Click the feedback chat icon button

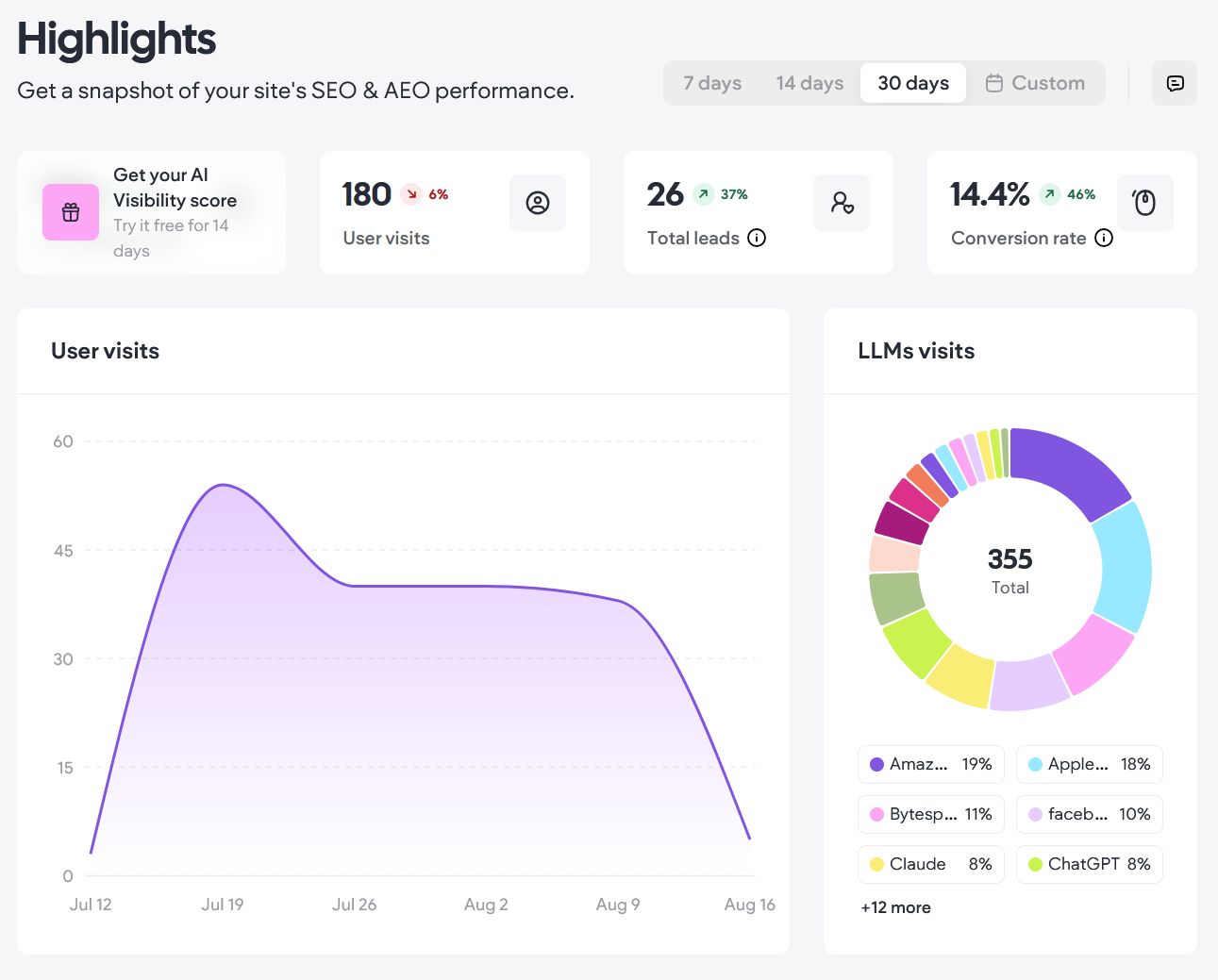click(1175, 83)
